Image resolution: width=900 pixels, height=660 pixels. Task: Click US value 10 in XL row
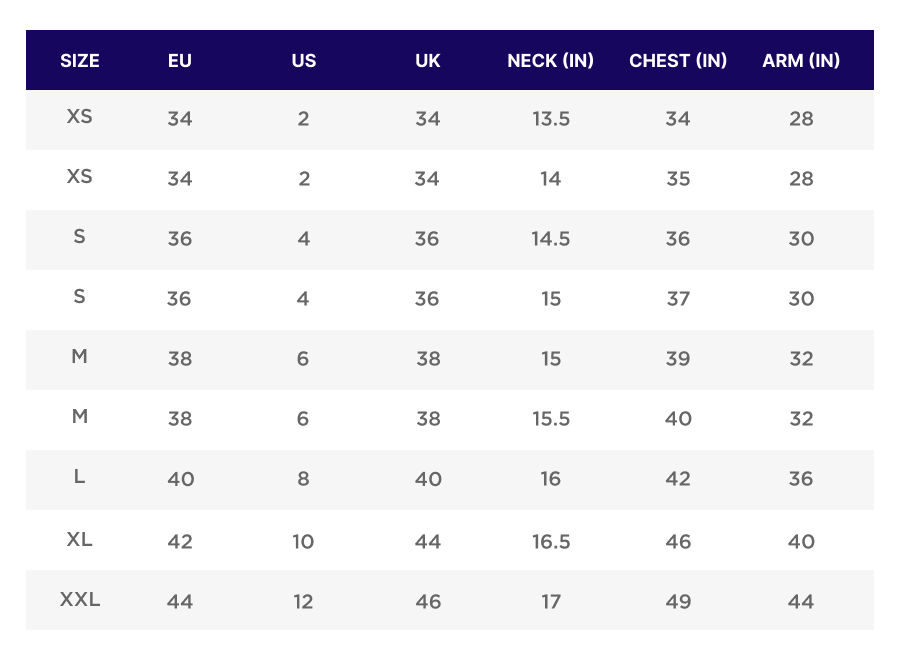click(x=303, y=542)
